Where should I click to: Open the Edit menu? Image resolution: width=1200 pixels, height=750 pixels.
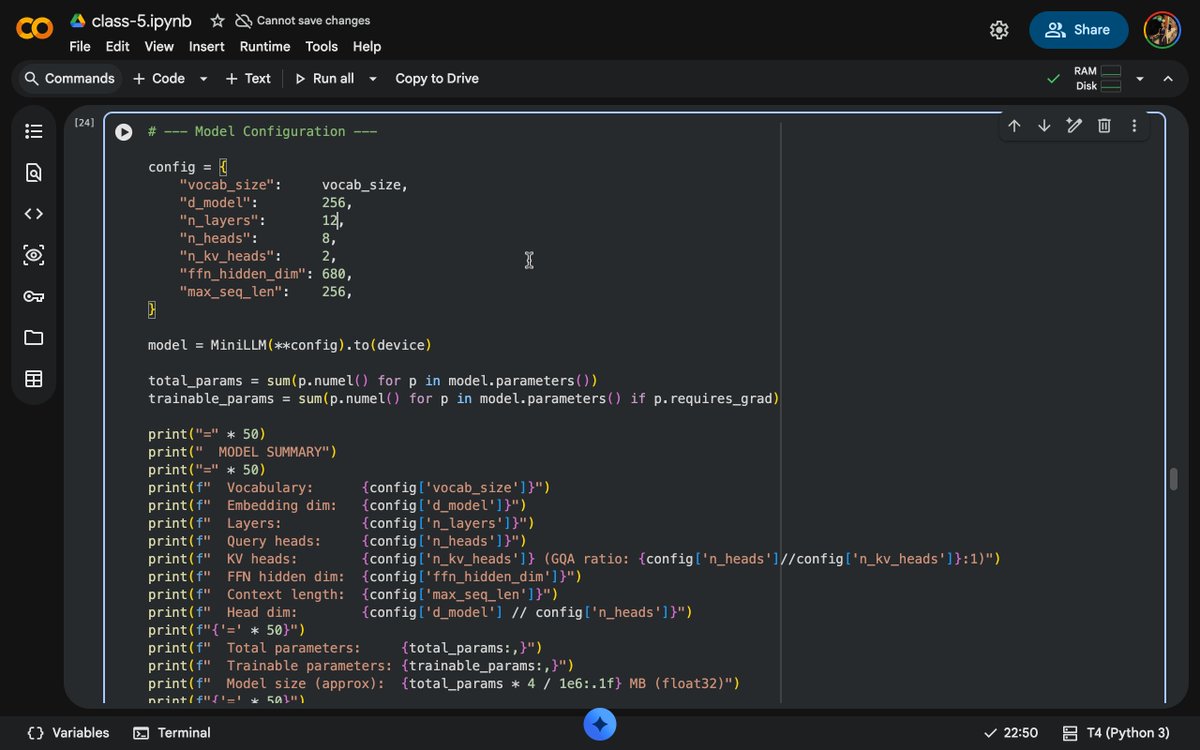[x=118, y=46]
